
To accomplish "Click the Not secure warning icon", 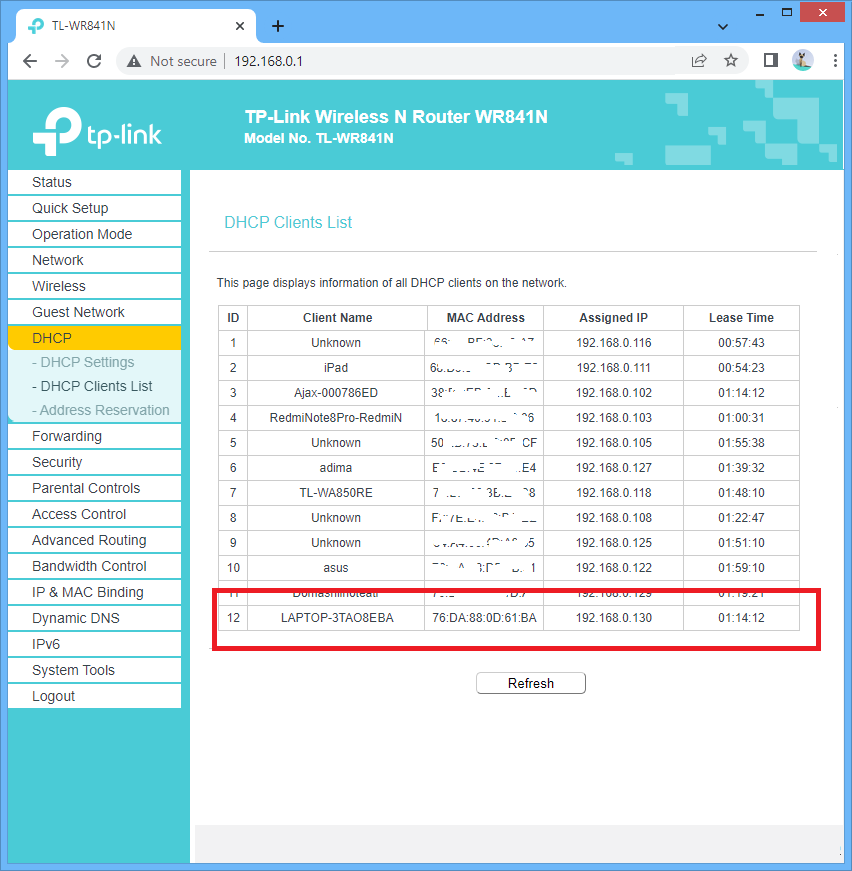I will (x=134, y=61).
